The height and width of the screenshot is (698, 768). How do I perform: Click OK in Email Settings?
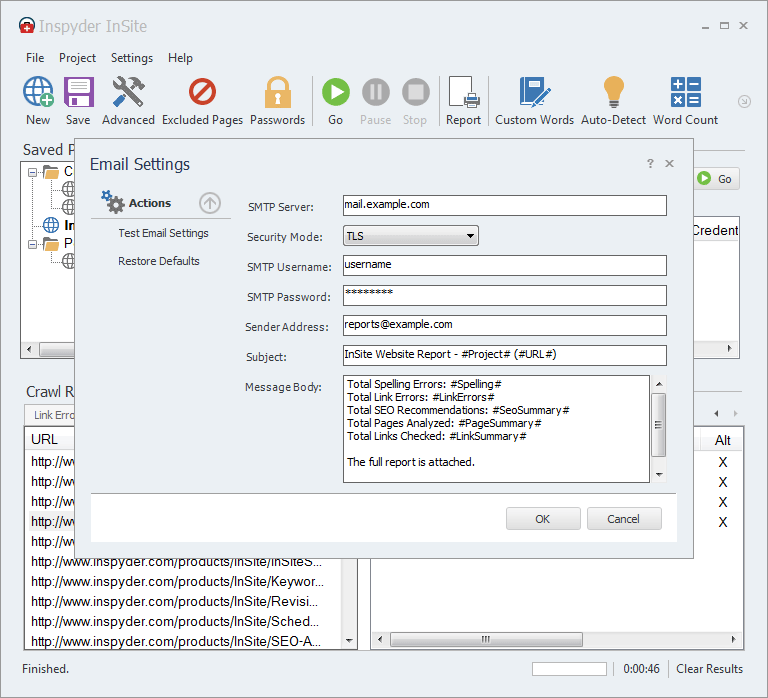[543, 519]
